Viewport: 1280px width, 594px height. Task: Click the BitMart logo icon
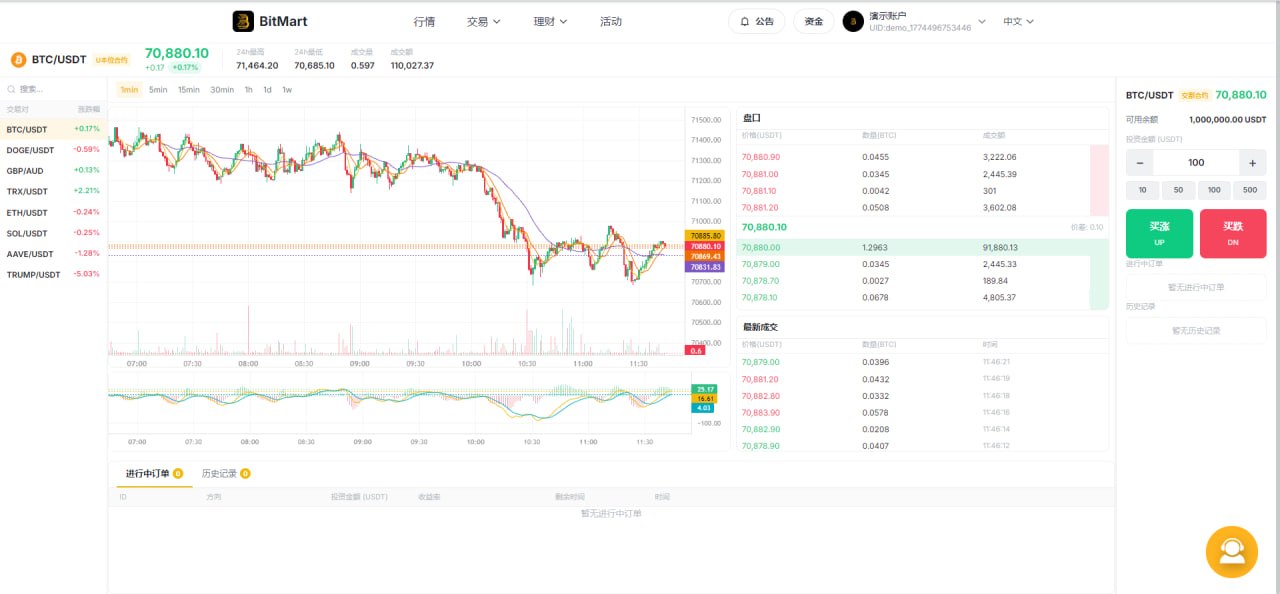pos(242,20)
